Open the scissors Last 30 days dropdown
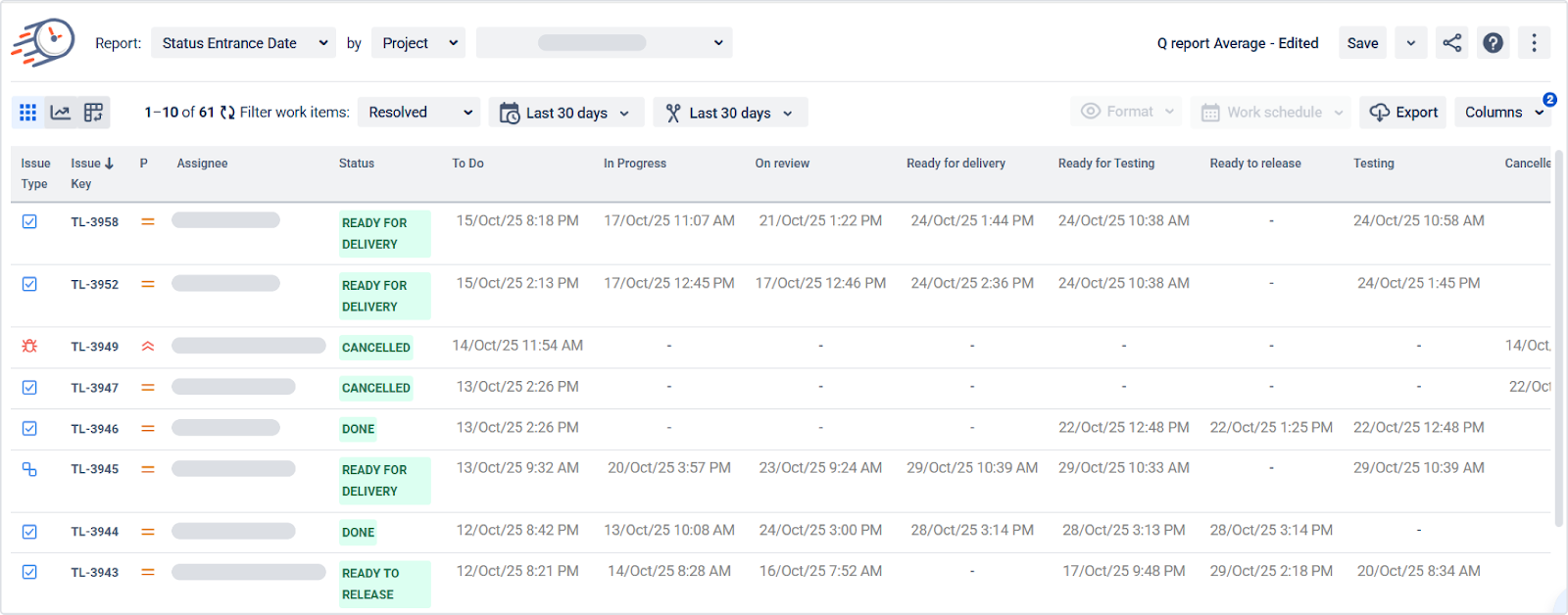 tap(730, 113)
